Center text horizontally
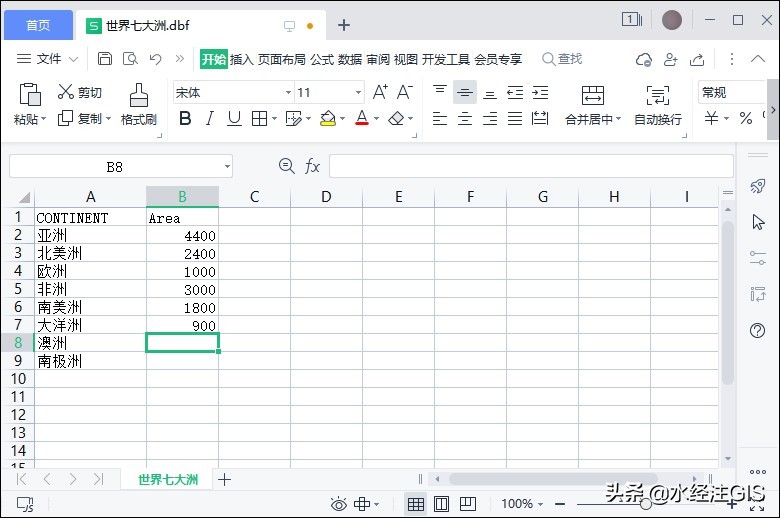This screenshot has width=780, height=518. point(465,118)
